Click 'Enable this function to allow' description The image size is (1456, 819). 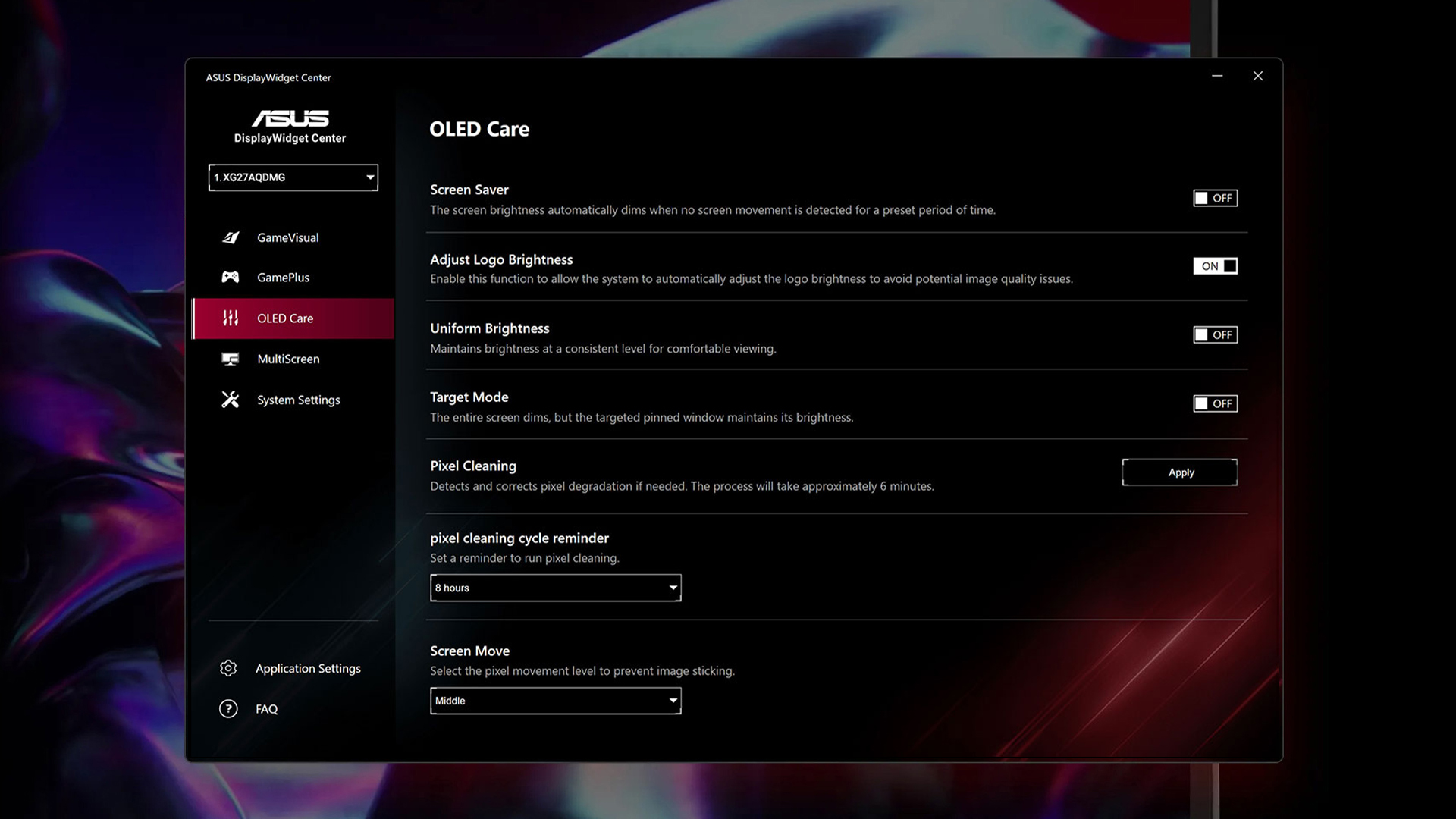752,279
